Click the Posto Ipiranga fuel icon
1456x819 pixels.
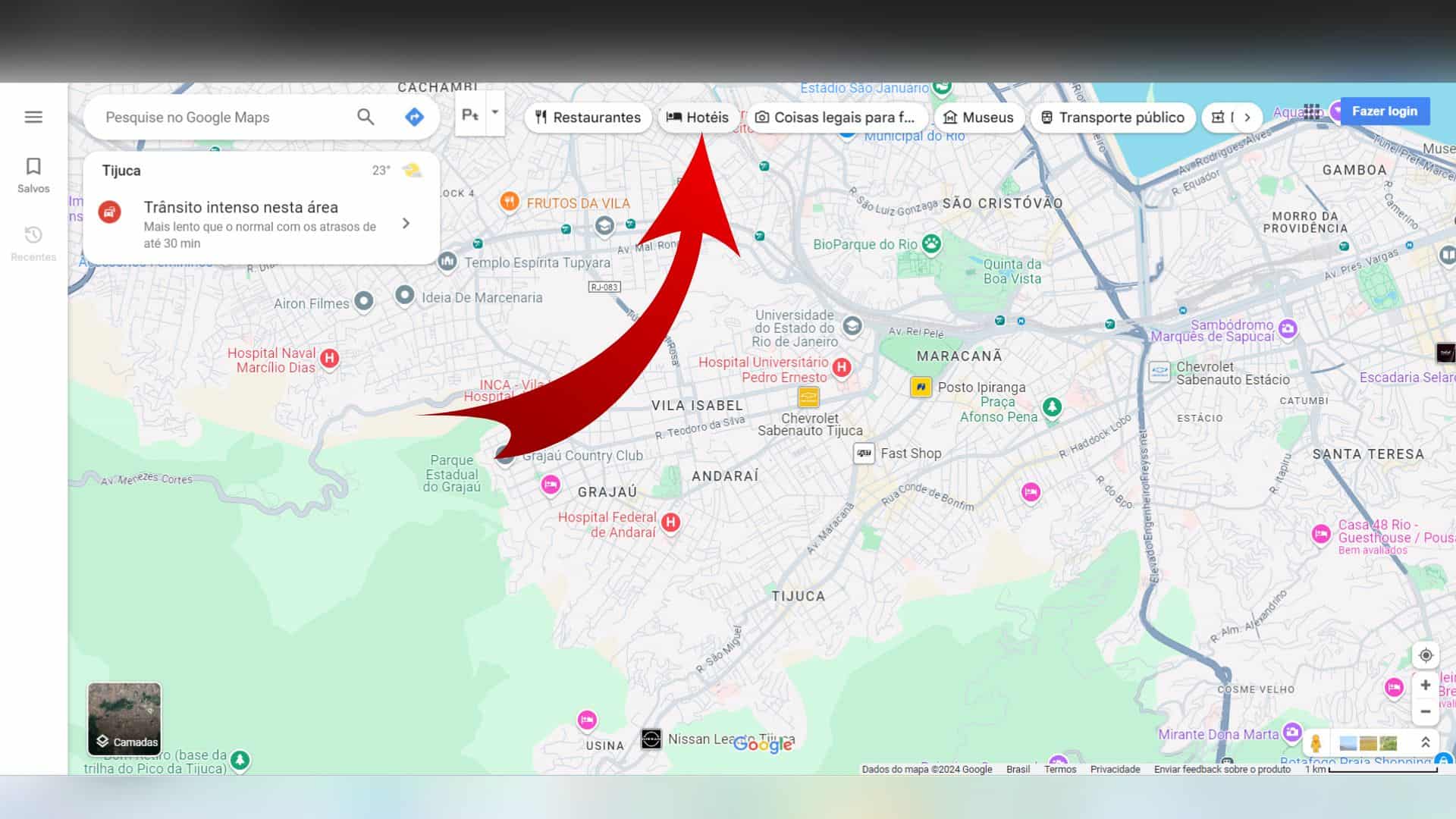coord(921,387)
